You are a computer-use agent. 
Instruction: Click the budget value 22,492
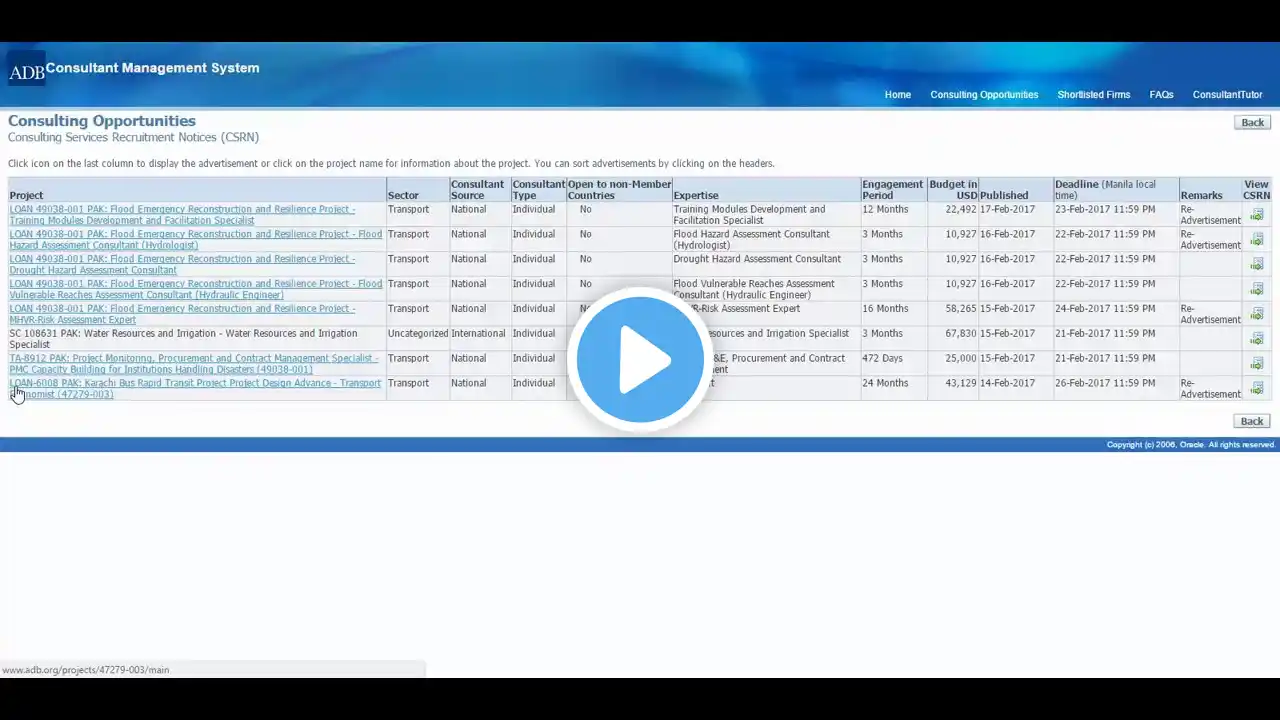click(960, 209)
